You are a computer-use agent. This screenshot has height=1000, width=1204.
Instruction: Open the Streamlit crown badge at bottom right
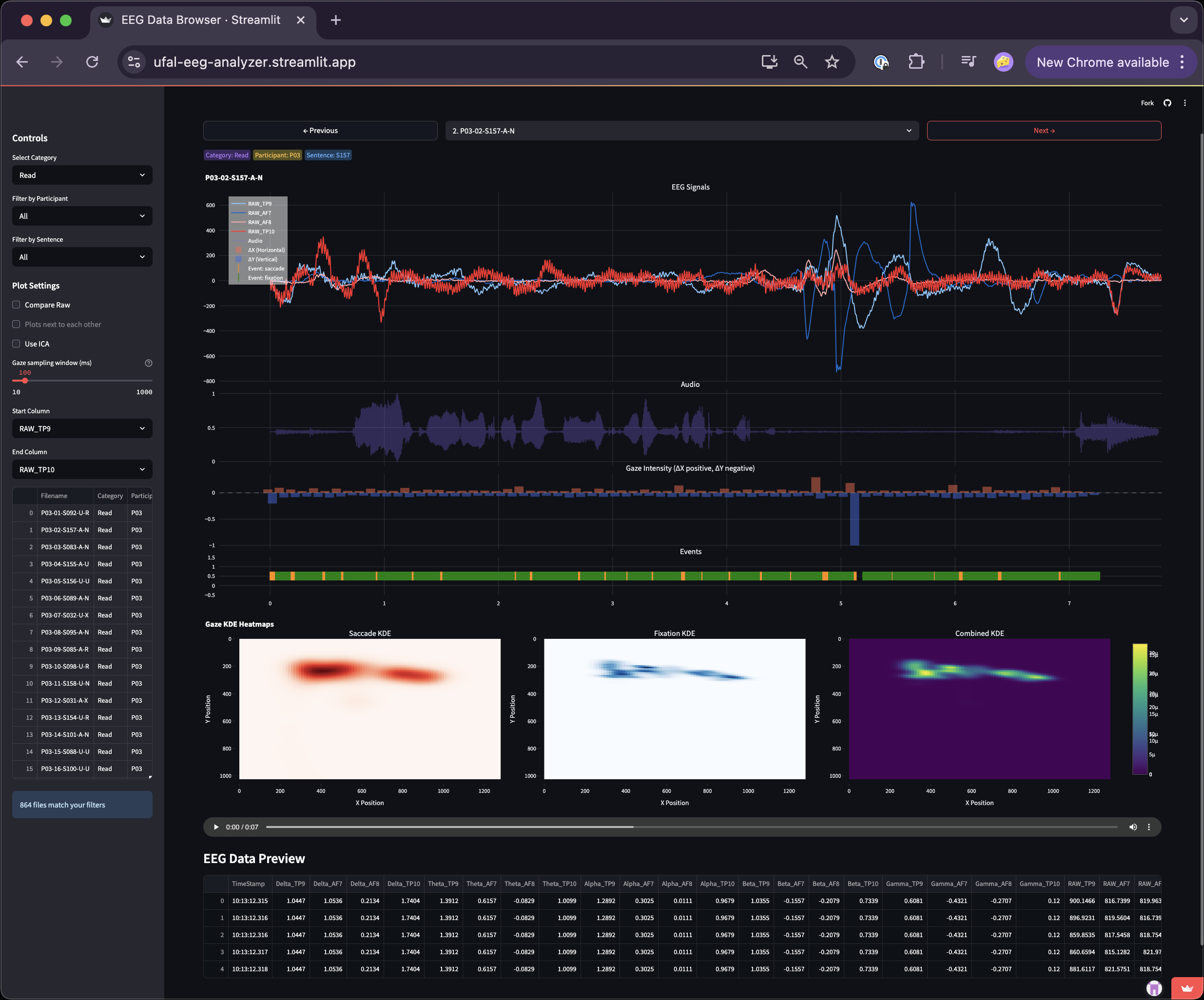[x=1187, y=988]
